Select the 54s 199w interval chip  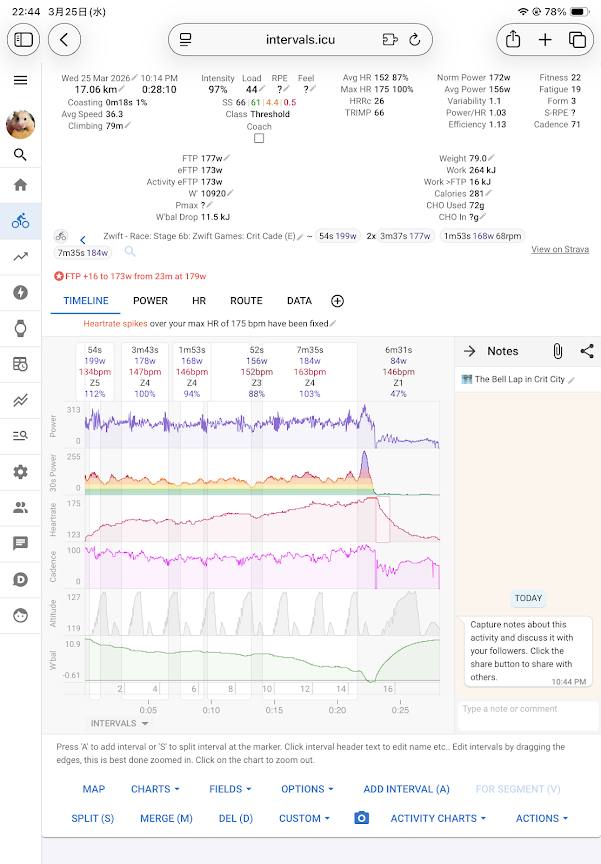pyautogui.click(x=338, y=236)
